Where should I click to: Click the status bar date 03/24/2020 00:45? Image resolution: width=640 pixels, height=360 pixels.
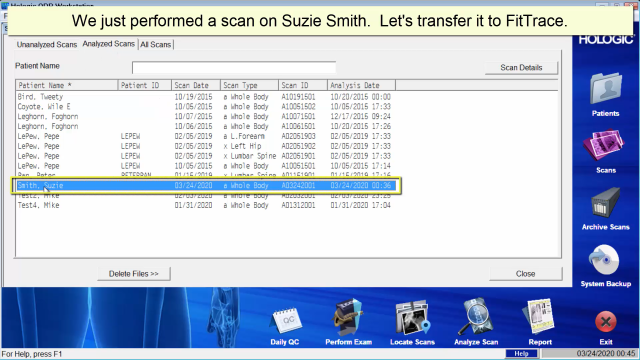(606, 353)
